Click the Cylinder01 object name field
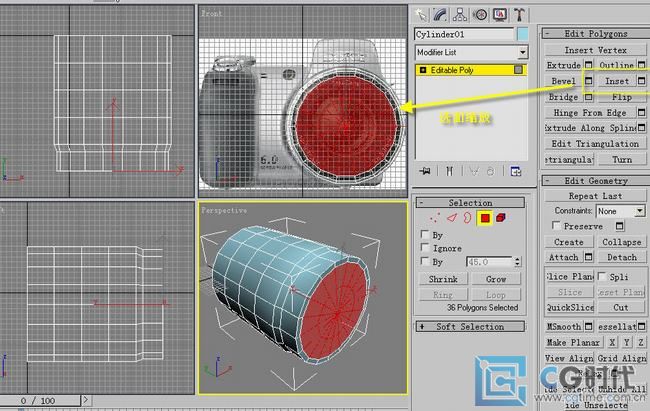The width and height of the screenshot is (650, 411). [x=464, y=34]
